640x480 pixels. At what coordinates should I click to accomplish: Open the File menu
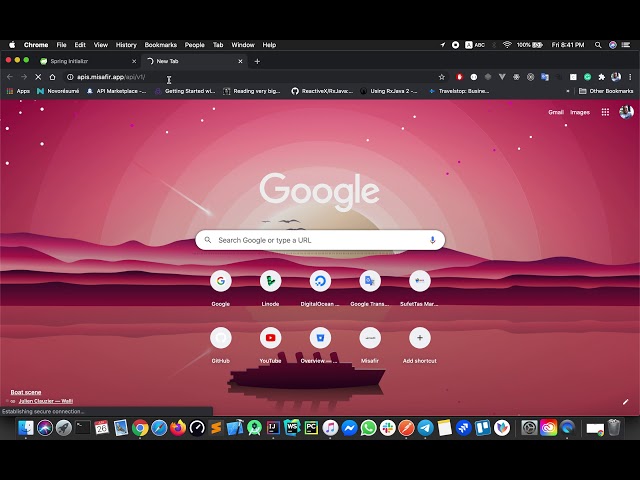(61, 45)
